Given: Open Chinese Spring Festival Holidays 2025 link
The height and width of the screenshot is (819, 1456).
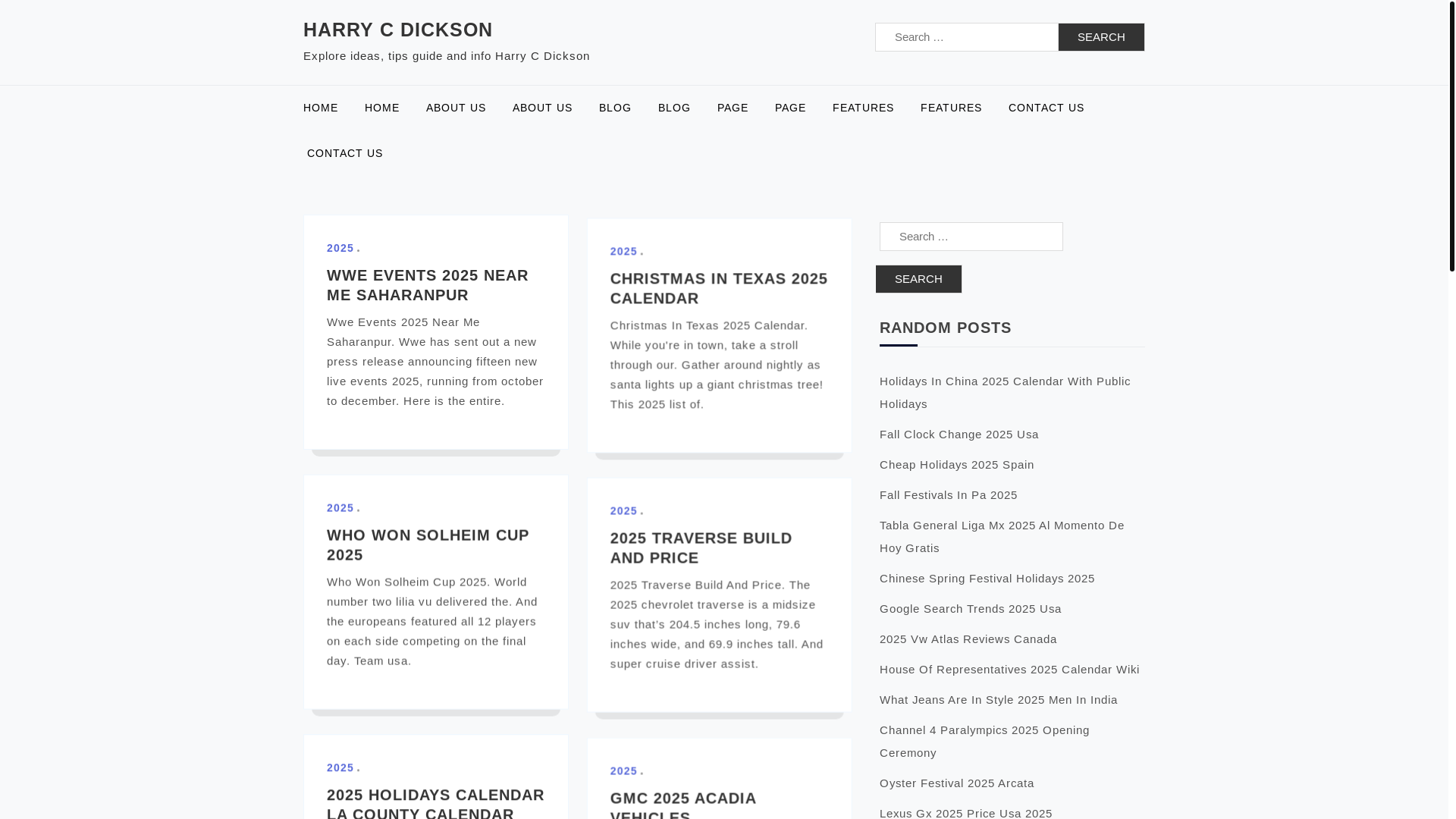Looking at the screenshot, I should pos(987,579).
